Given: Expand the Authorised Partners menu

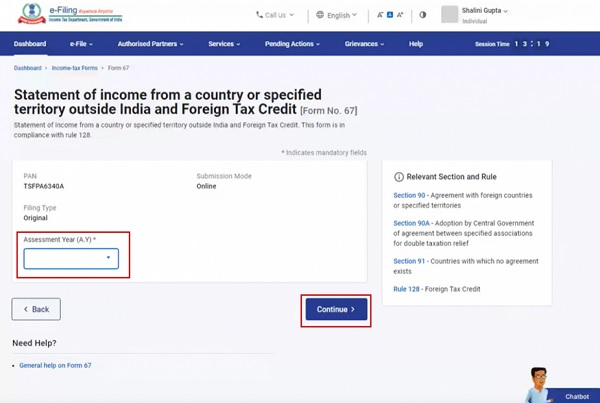Looking at the screenshot, I should (150, 44).
